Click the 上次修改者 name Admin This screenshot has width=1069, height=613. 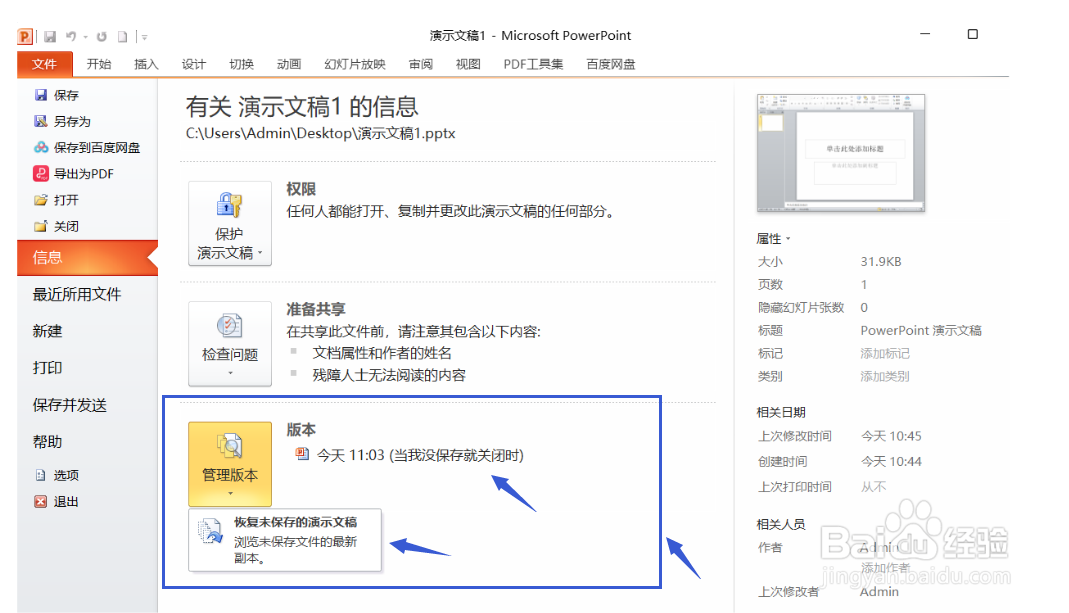pos(879,592)
